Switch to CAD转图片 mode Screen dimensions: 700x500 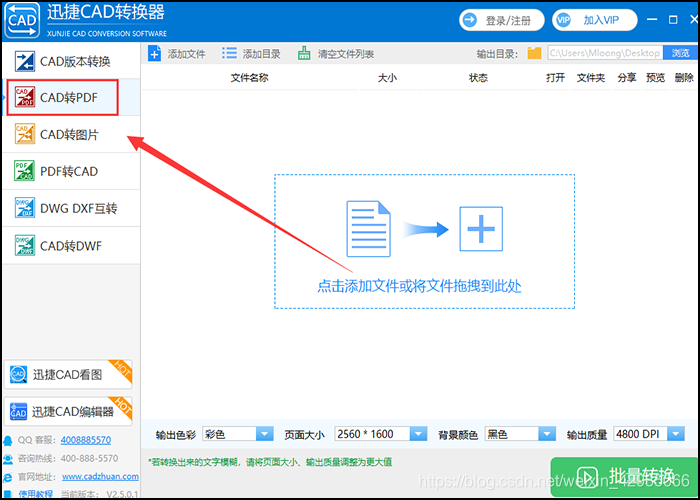tap(71, 135)
